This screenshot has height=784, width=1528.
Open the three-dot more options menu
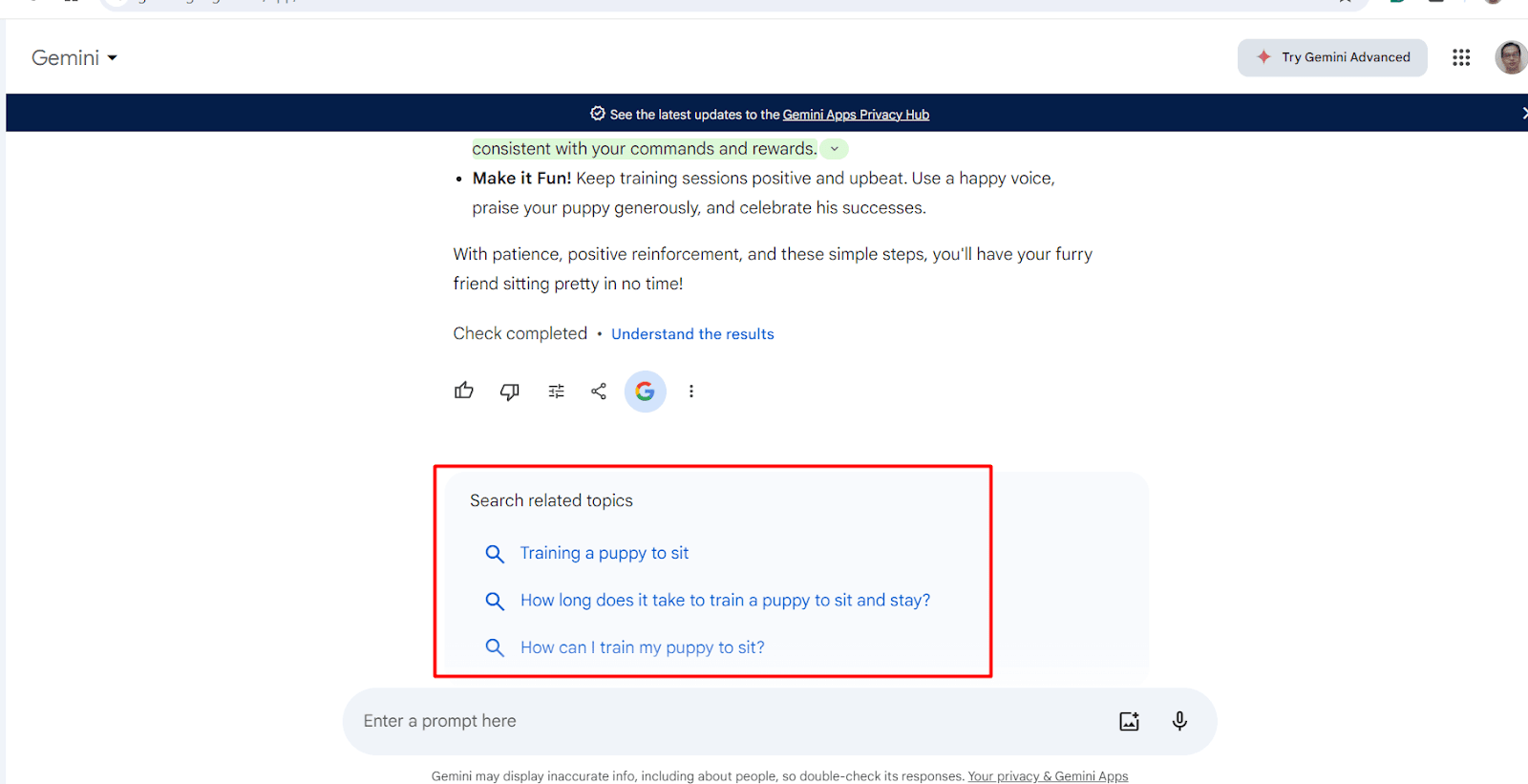(x=691, y=392)
